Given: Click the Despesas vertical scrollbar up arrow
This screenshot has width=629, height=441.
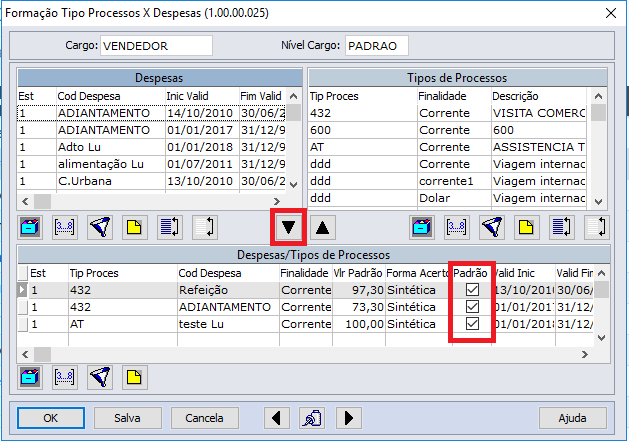Looking at the screenshot, I should pos(294,96).
